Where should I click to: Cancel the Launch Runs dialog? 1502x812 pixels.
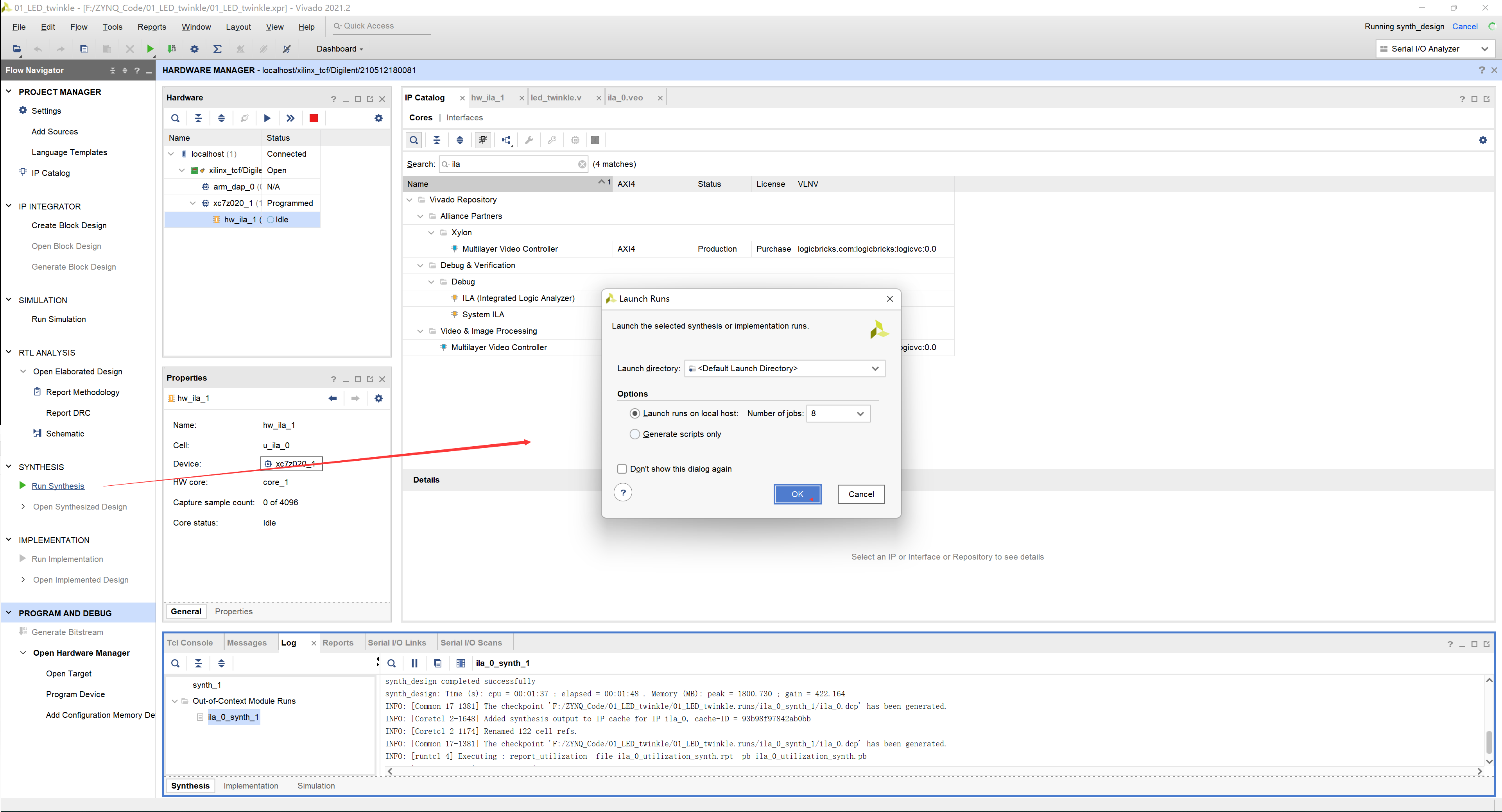pyautogui.click(x=860, y=493)
